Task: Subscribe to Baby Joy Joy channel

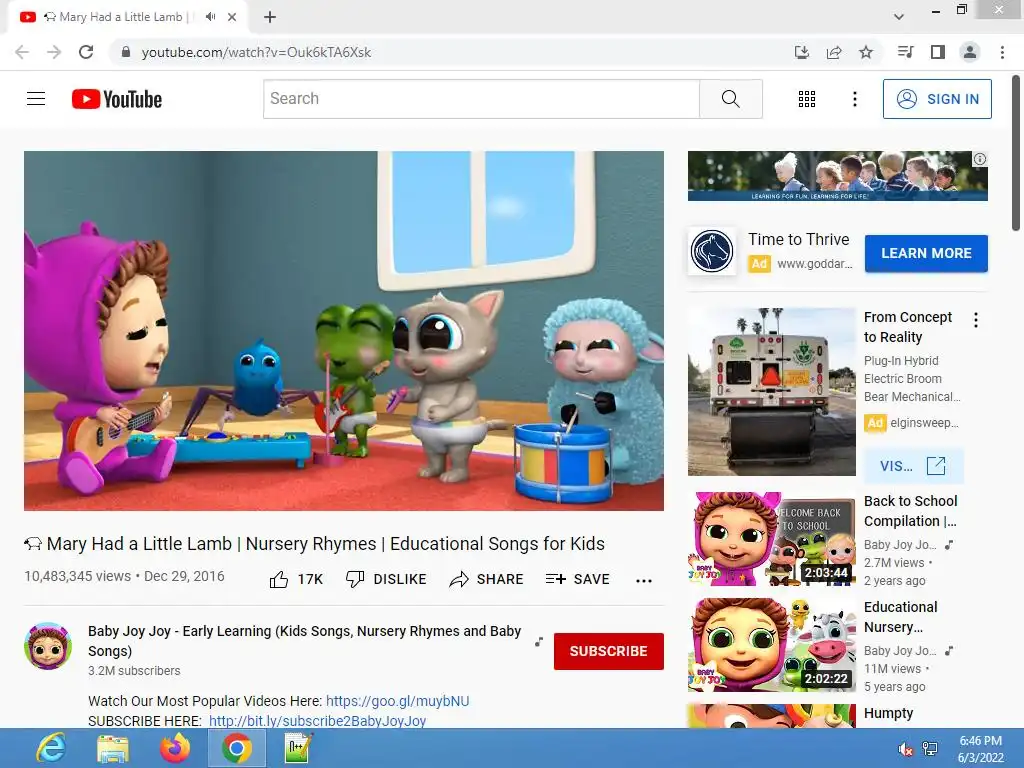Action: click(609, 651)
